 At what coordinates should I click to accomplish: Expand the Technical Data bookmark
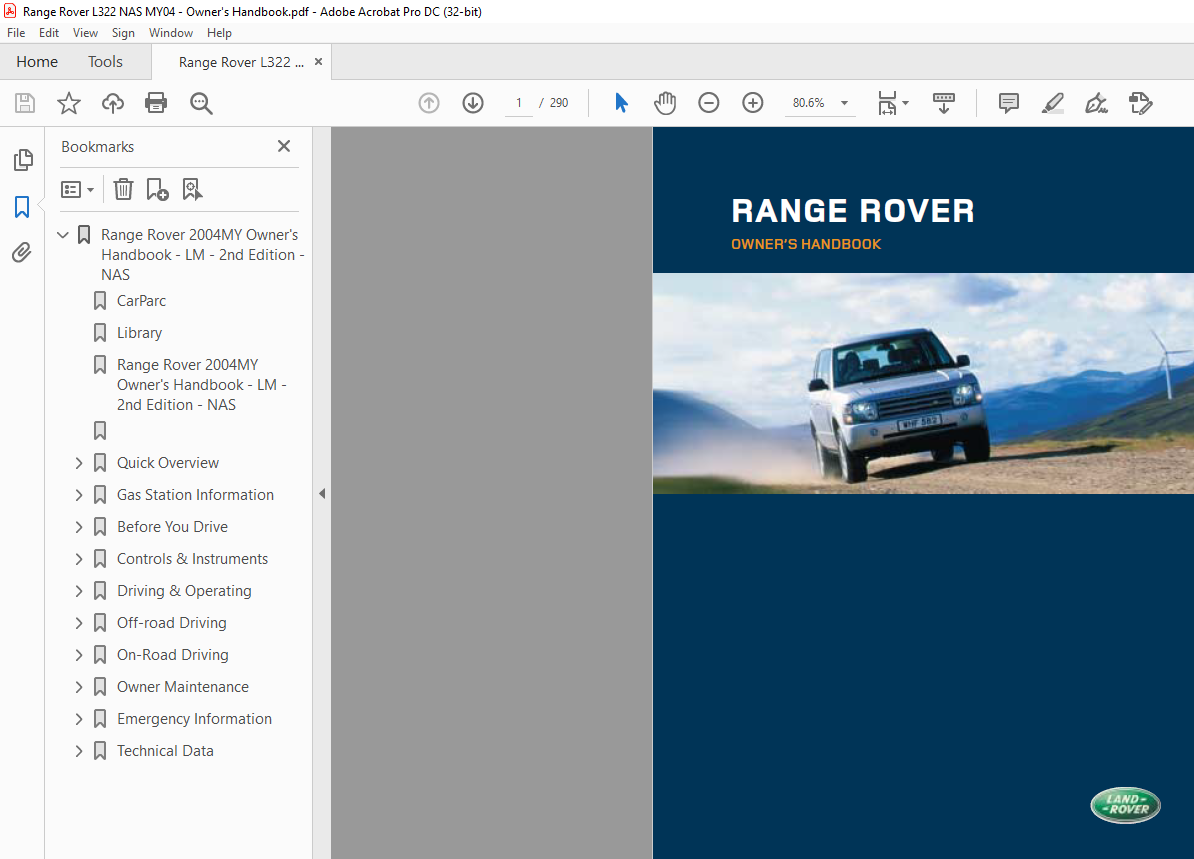(78, 751)
